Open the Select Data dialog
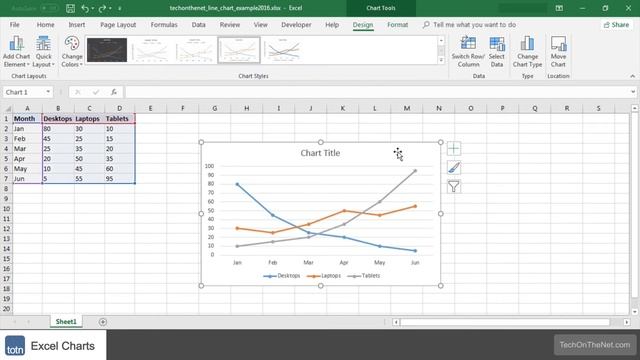The width and height of the screenshot is (640, 360). (497, 52)
